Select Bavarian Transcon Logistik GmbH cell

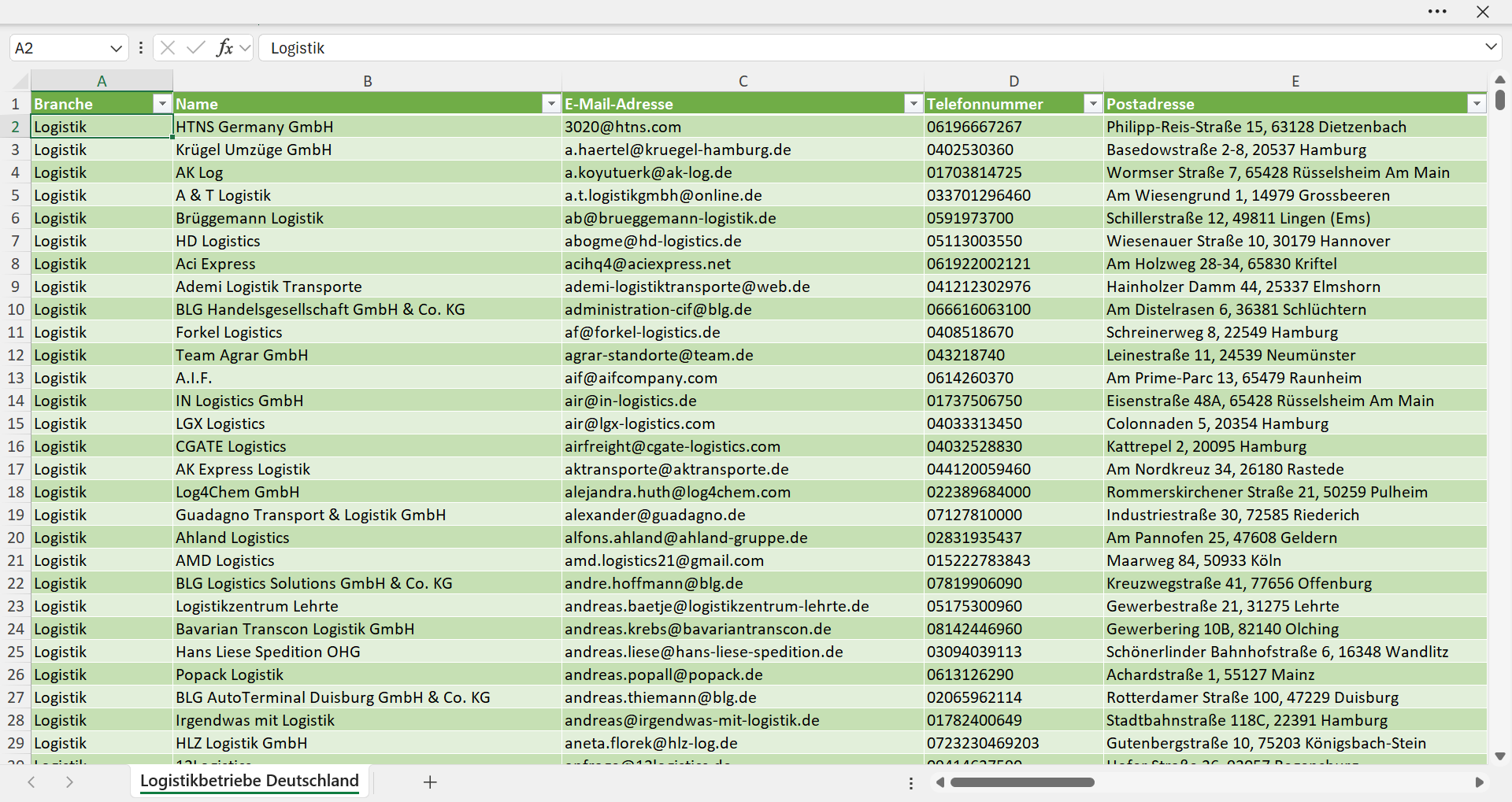(x=367, y=629)
